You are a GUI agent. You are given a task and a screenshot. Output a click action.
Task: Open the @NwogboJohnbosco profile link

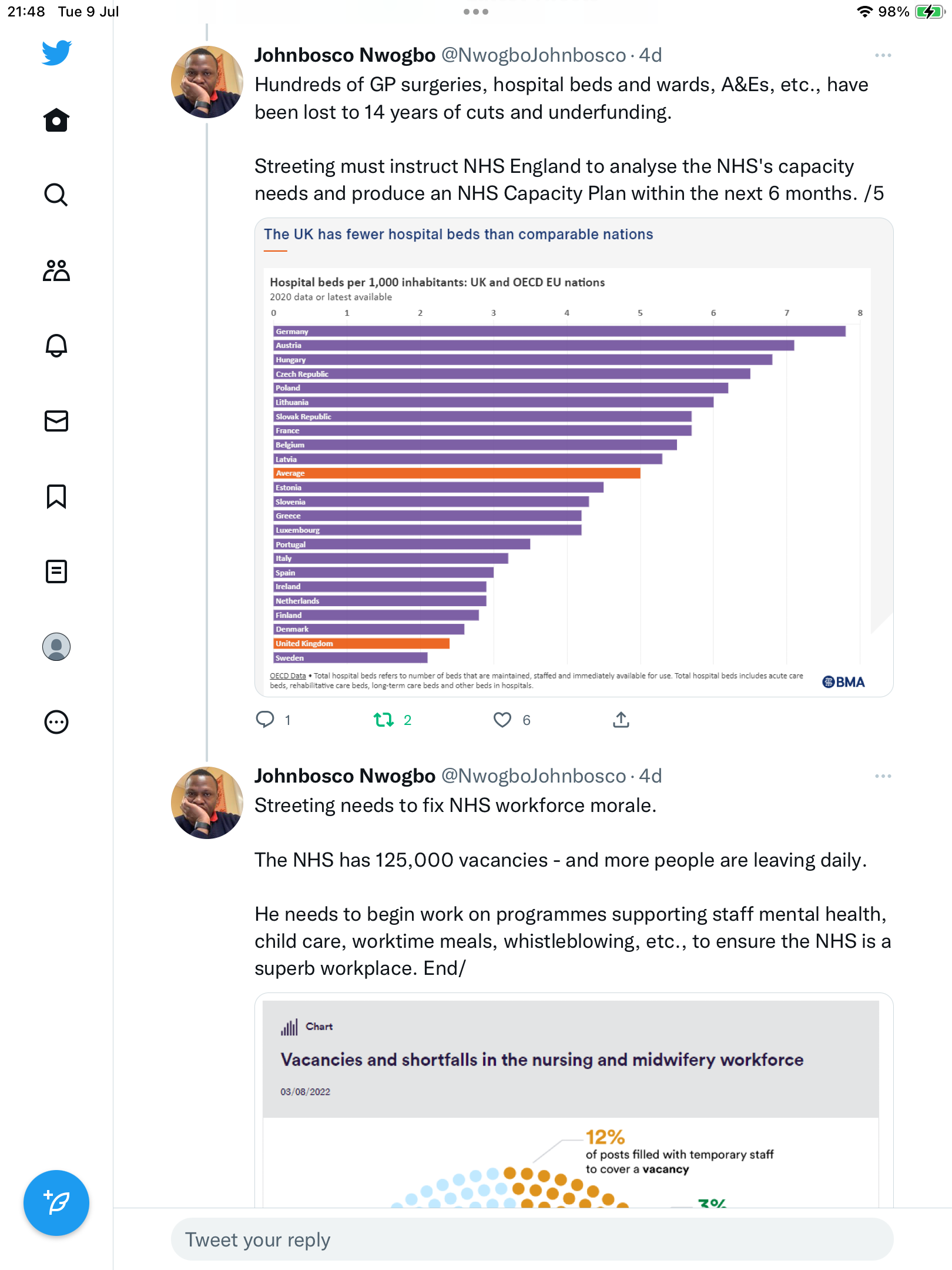pos(534,55)
